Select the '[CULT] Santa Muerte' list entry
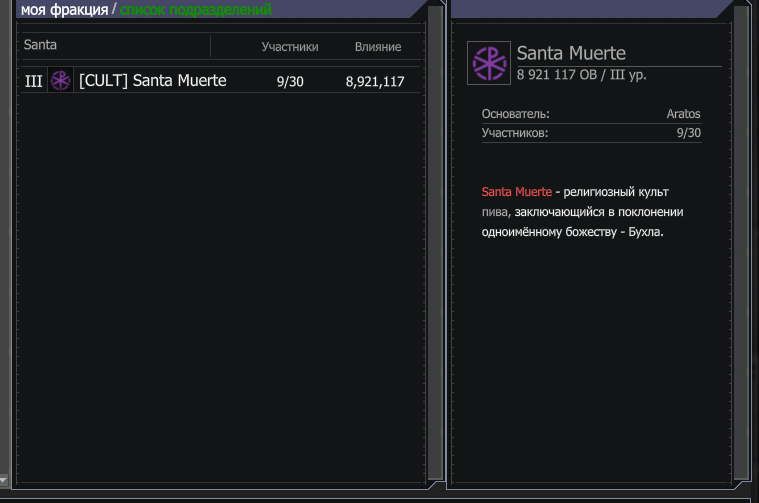Viewport: 759px width, 503px height. pos(152,81)
